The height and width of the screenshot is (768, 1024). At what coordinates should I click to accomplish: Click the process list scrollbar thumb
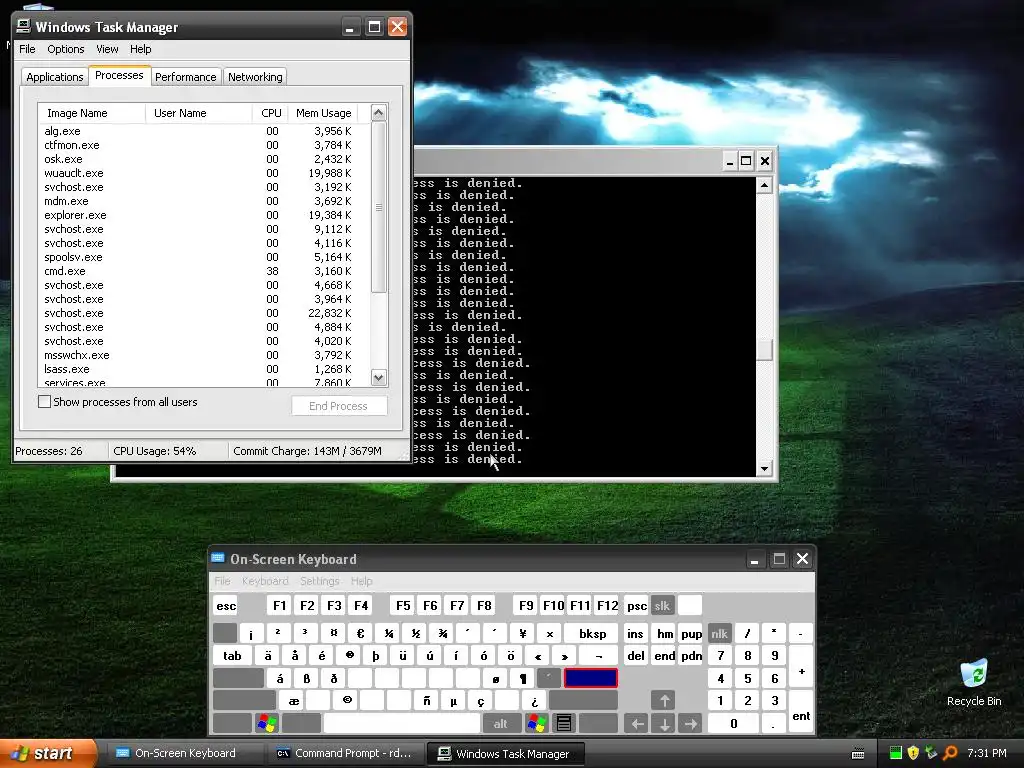click(x=379, y=207)
